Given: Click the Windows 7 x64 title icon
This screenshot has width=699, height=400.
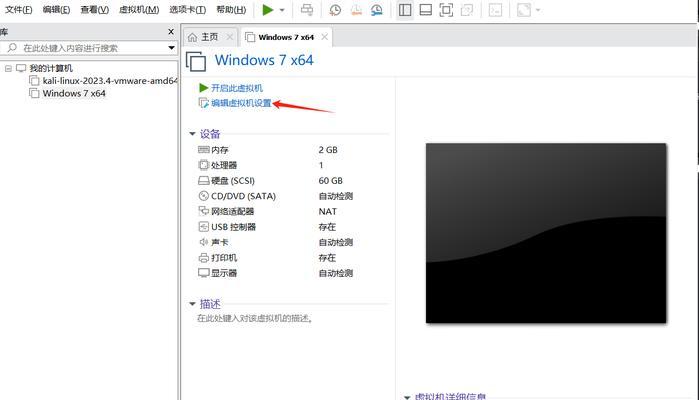Looking at the screenshot, I should point(196,61).
